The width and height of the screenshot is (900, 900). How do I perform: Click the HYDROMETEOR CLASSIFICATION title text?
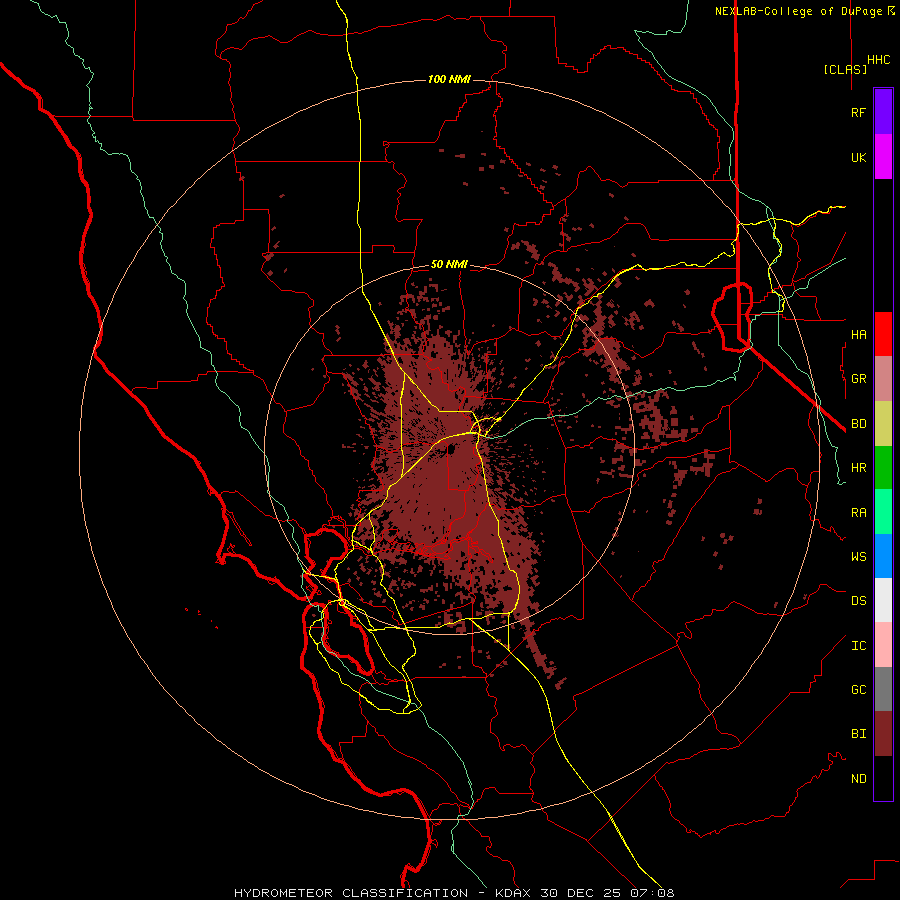(x=351, y=893)
